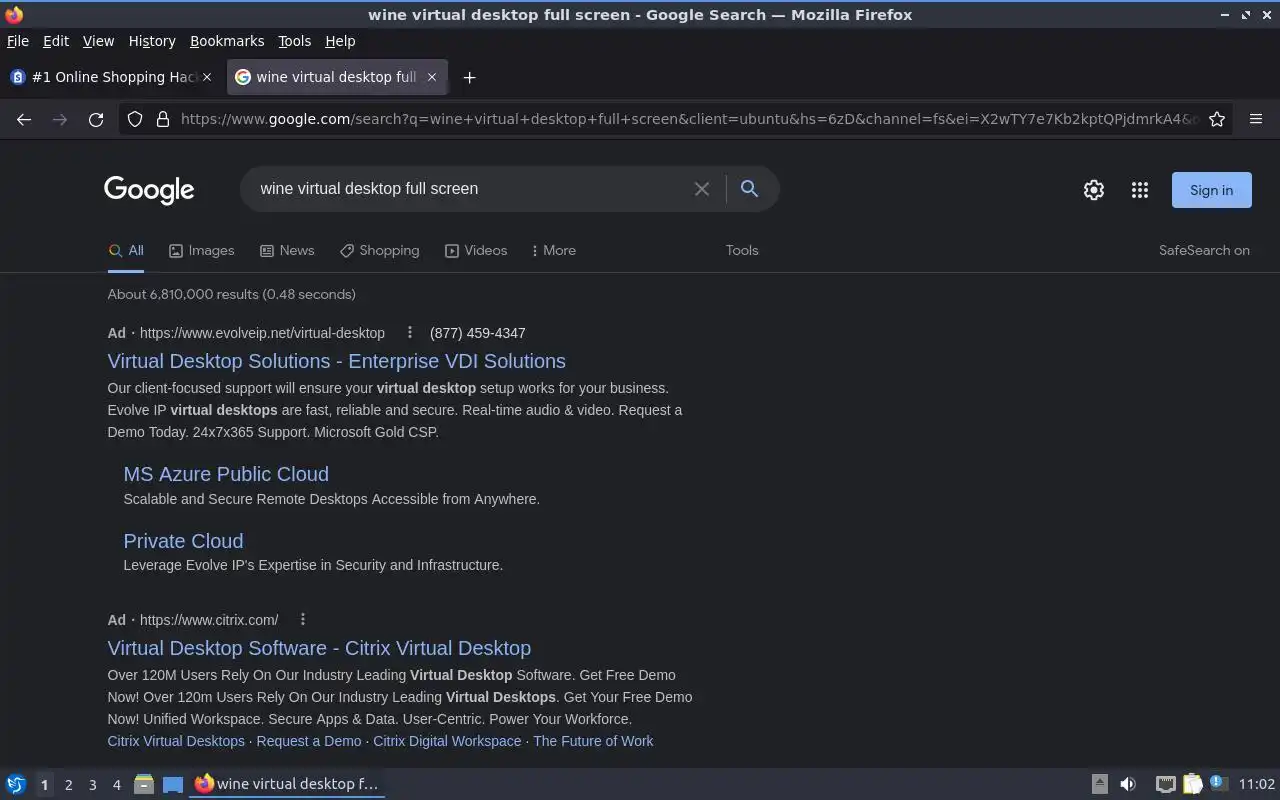Expand the More search categories dropdown
The height and width of the screenshot is (800, 1280).
point(554,250)
